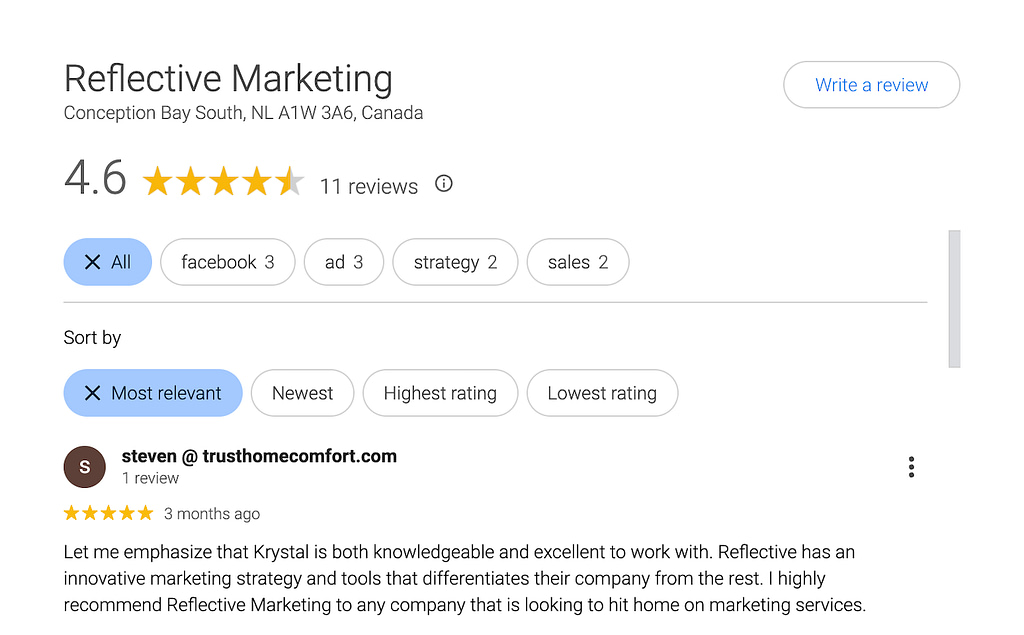Deselect the All reviews filter
Viewport: 1024px width, 635px height.
107,261
